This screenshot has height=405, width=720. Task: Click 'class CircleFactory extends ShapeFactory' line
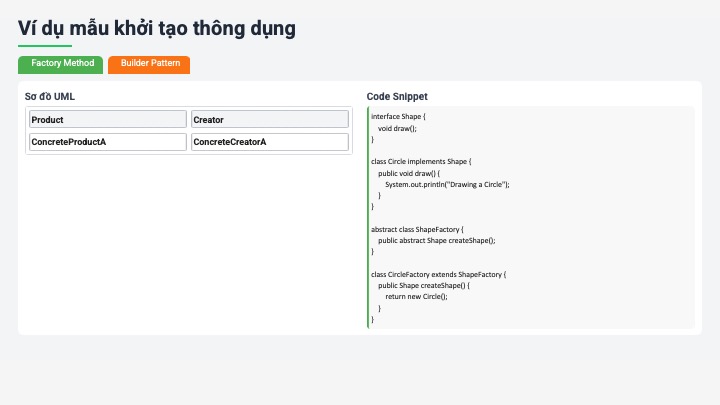point(439,274)
